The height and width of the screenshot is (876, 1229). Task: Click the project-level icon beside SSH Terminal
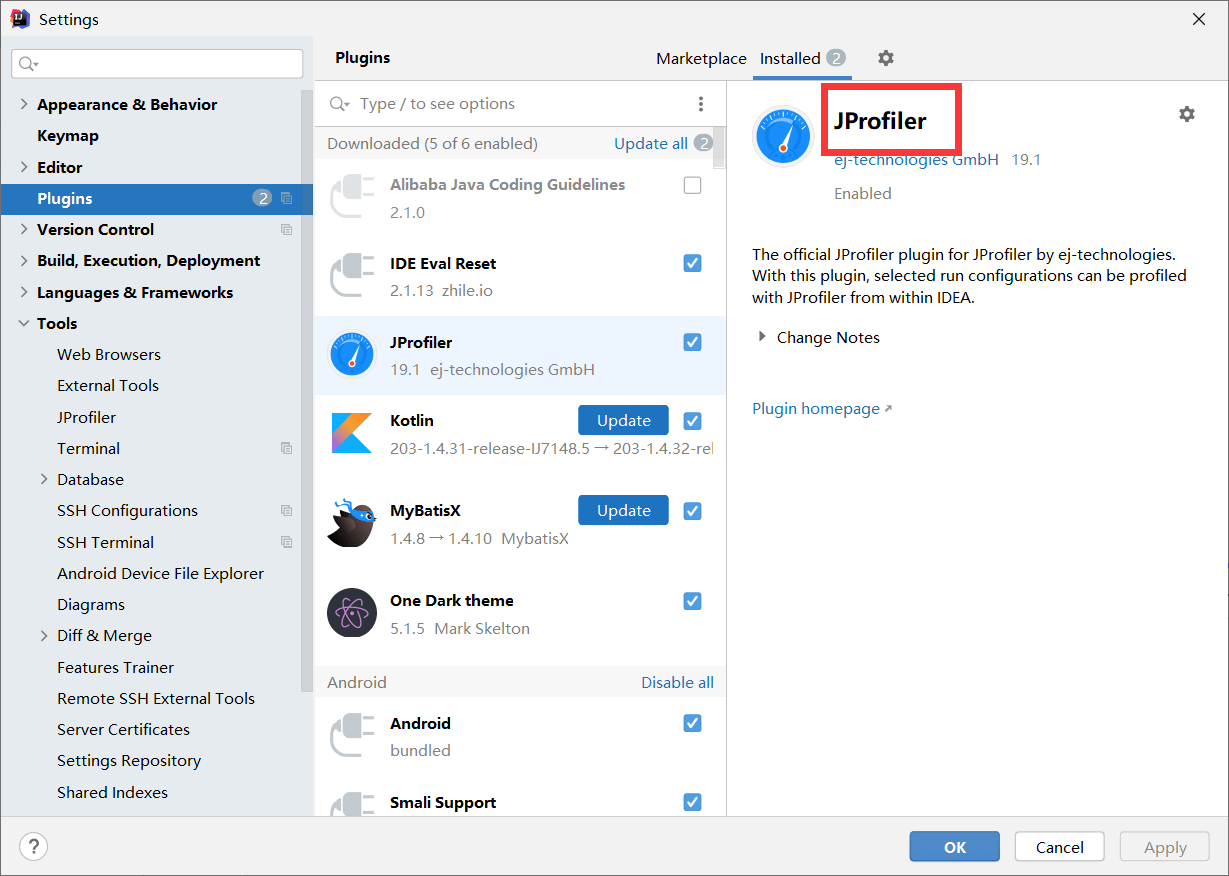(287, 542)
